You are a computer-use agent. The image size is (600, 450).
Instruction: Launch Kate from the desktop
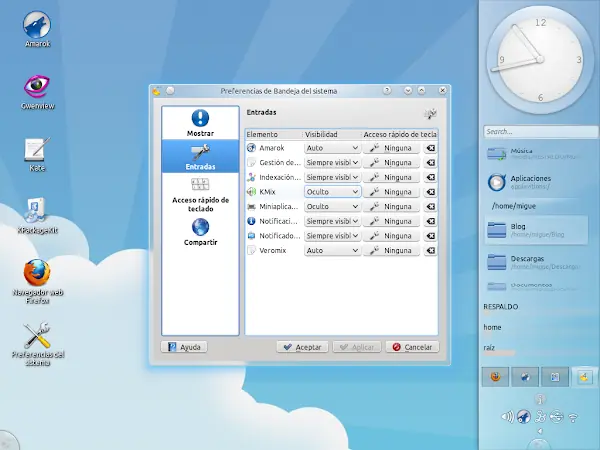pyautogui.click(x=37, y=155)
